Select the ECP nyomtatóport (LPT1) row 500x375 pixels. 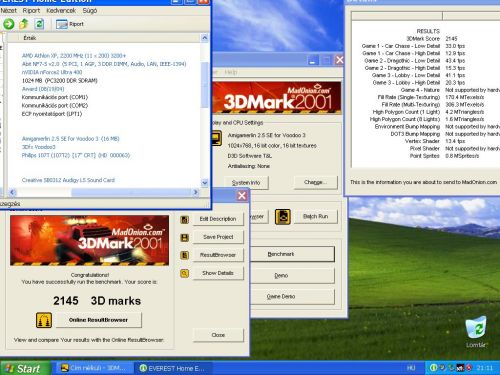tap(52, 114)
